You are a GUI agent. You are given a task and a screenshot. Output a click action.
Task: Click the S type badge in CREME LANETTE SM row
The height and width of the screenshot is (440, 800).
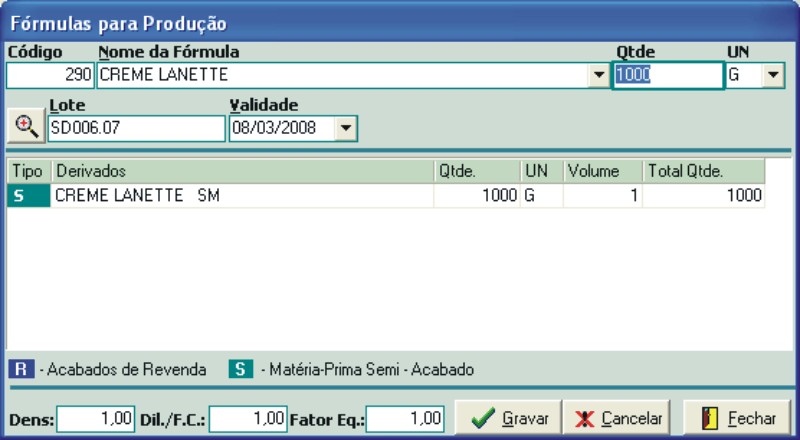coord(29,195)
